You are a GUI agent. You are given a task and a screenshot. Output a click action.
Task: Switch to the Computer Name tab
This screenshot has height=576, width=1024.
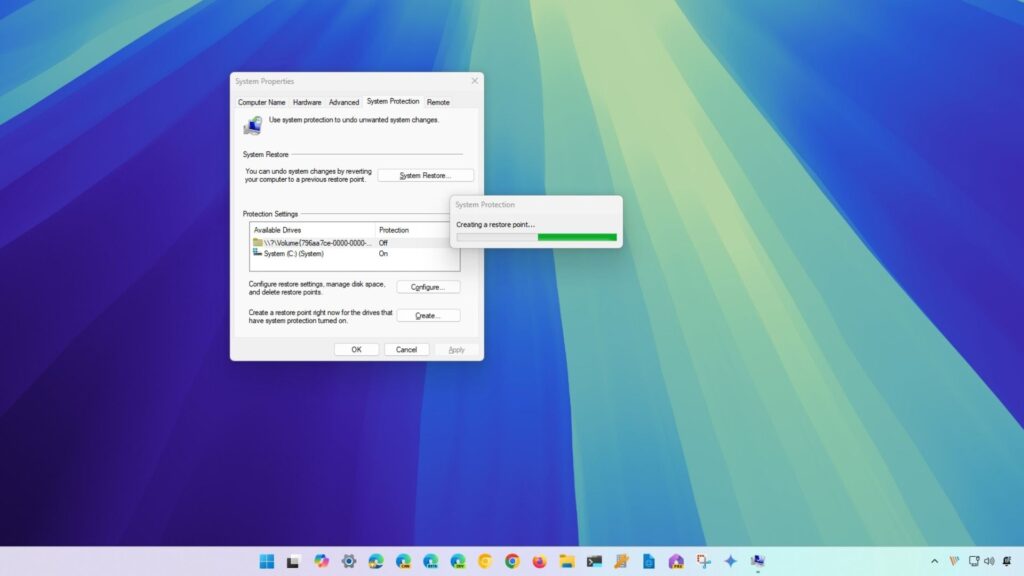(x=261, y=102)
